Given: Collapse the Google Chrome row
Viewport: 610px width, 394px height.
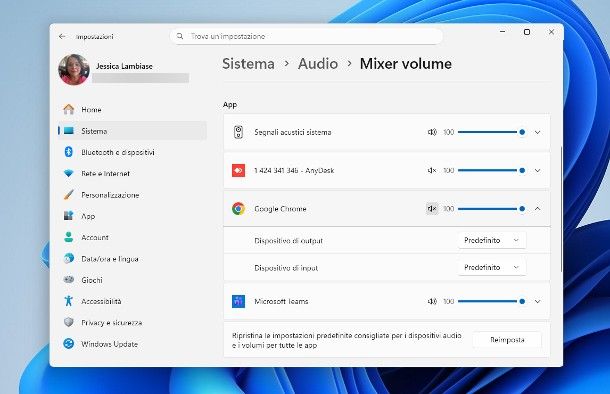Looking at the screenshot, I should click(x=537, y=209).
